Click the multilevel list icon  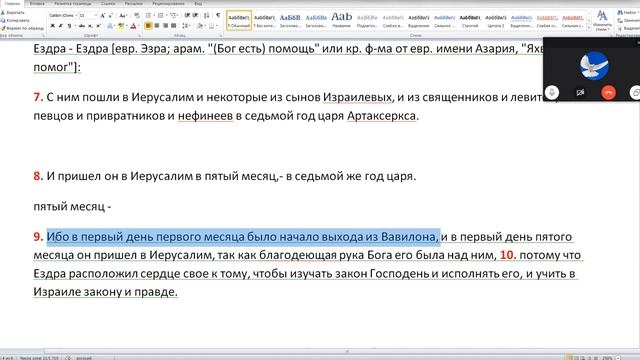[x=173, y=15]
